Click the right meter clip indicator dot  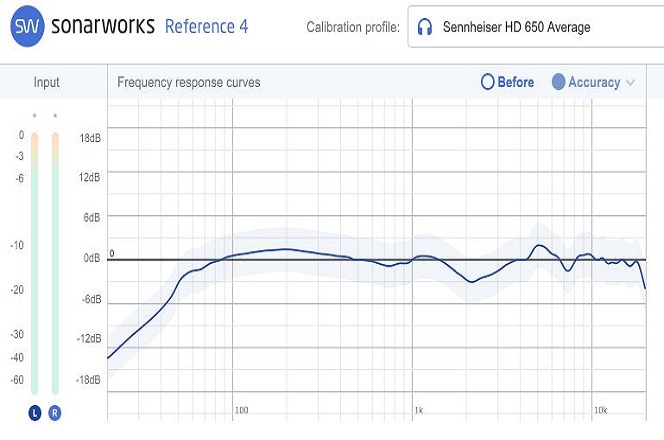54,115
